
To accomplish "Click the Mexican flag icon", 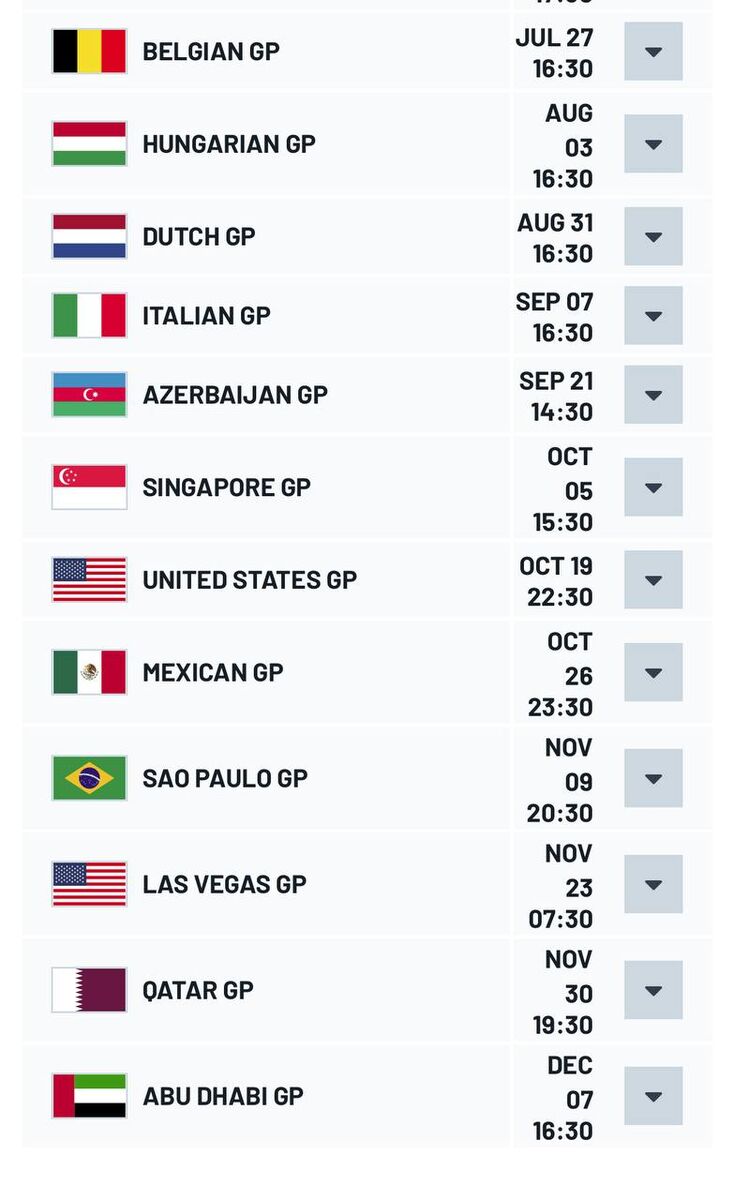I will pos(89,672).
